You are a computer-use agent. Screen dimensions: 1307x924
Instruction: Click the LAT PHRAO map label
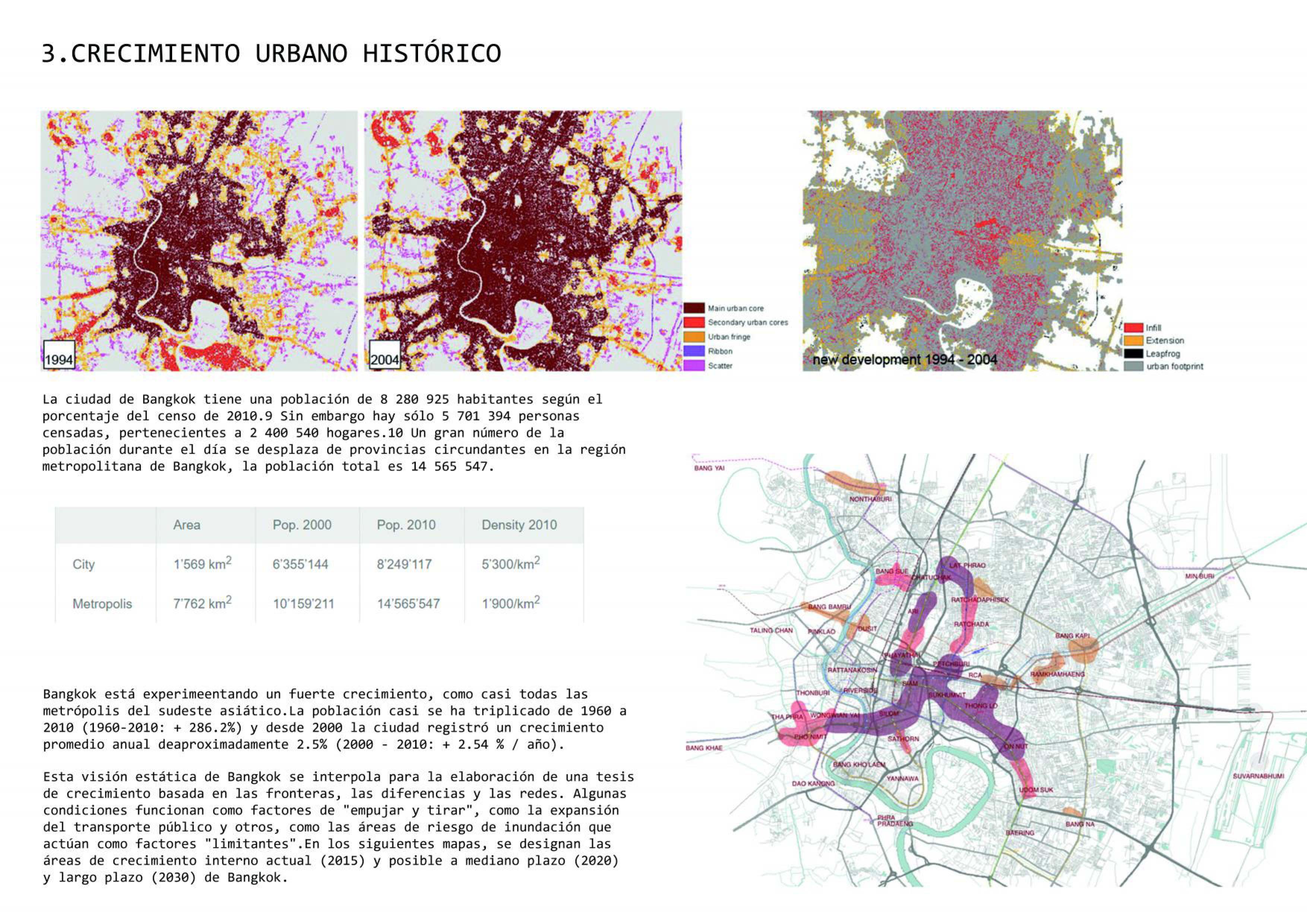tap(967, 565)
